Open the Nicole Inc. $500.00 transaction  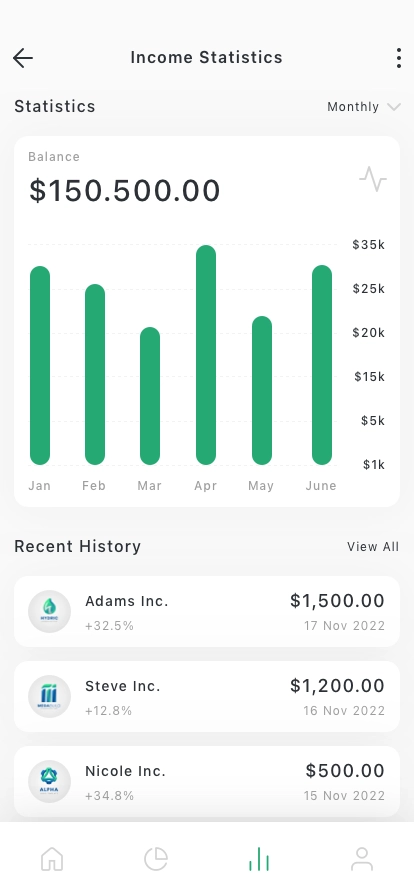(x=207, y=781)
